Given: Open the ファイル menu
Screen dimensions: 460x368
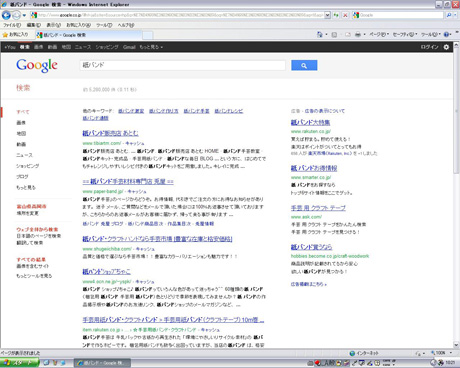Looking at the screenshot, I should point(12,25).
